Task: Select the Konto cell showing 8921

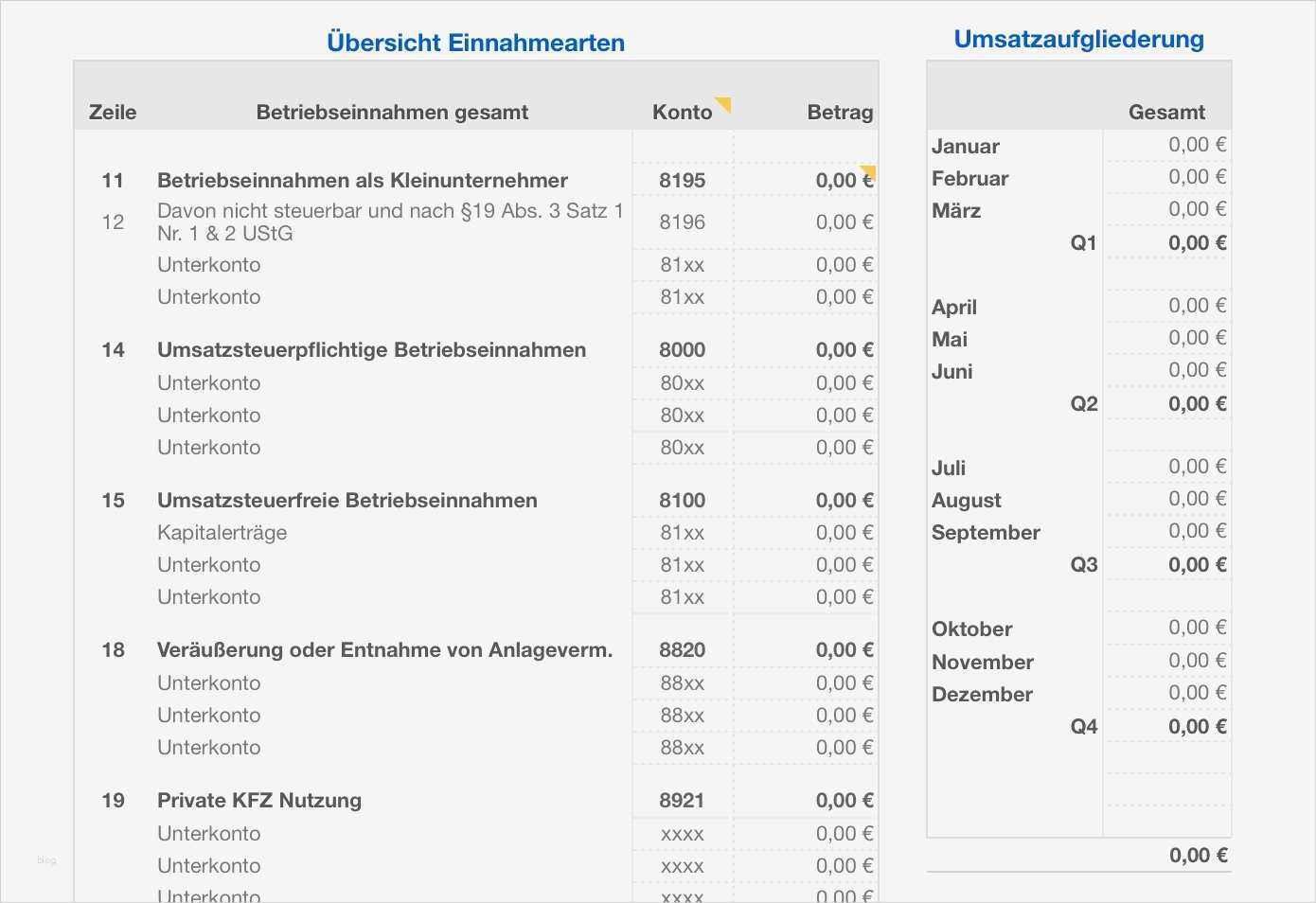Action: click(x=682, y=800)
